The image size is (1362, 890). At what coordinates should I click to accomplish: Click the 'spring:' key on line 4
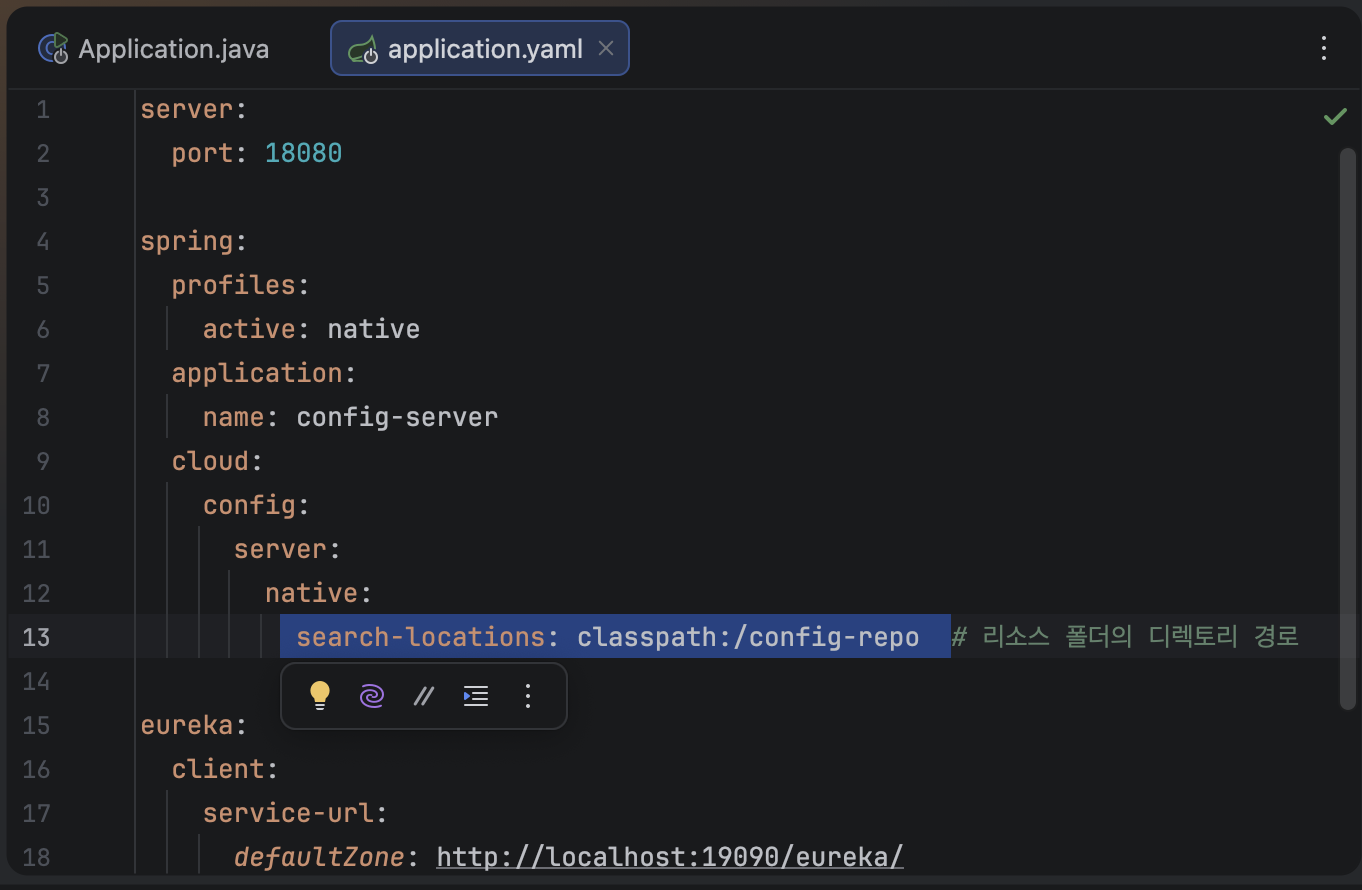193,241
